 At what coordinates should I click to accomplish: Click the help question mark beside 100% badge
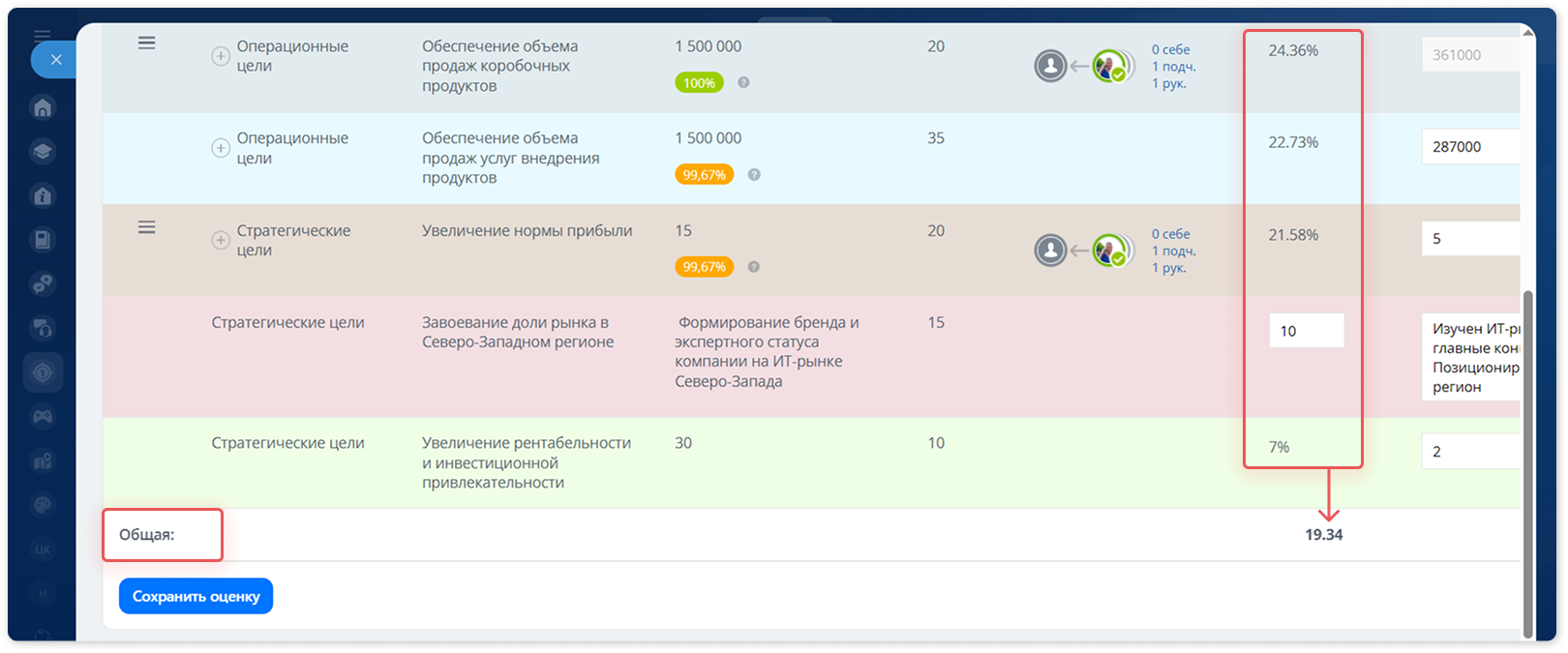pyautogui.click(x=743, y=82)
